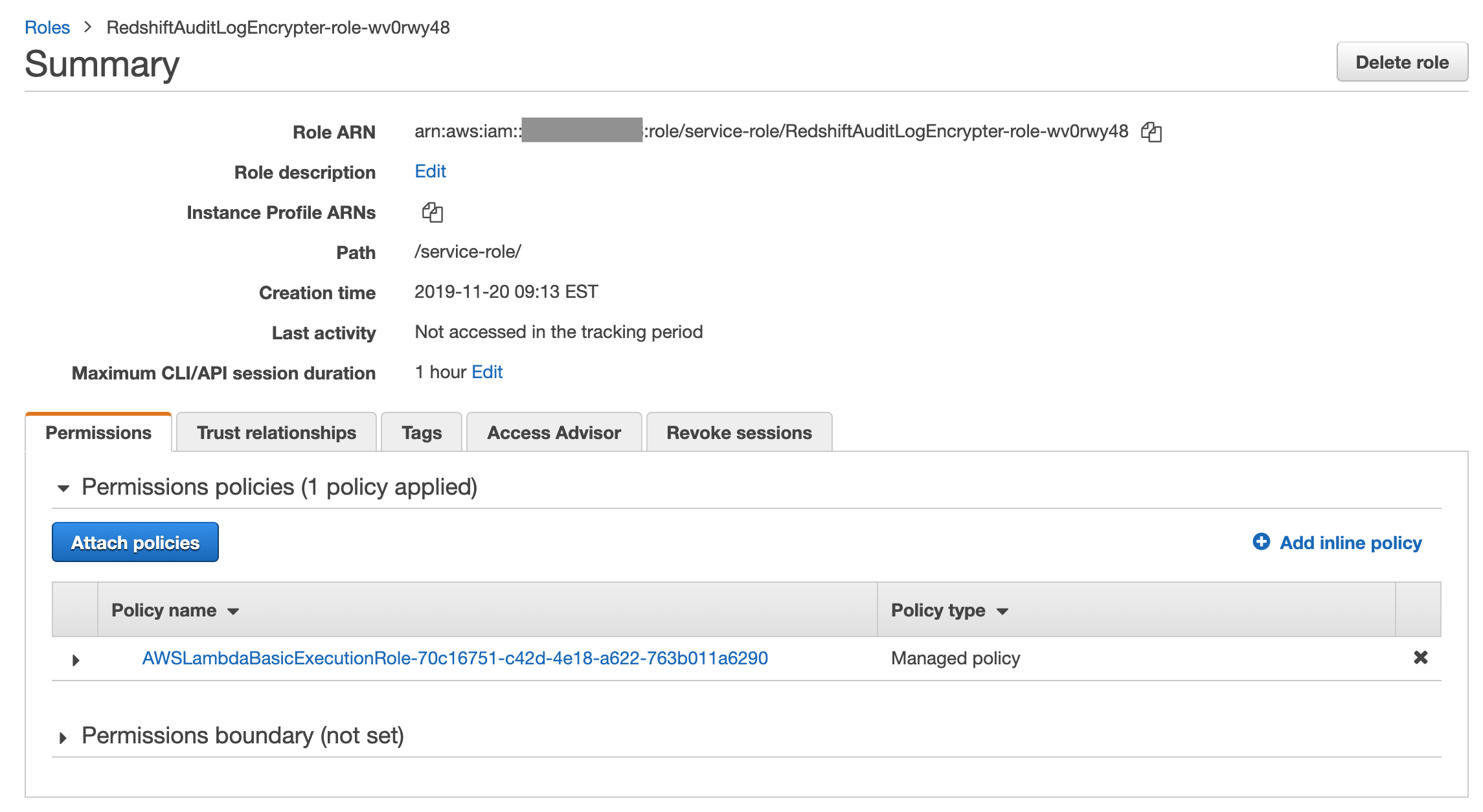
Task: Navigate back to Roles breadcrumb
Action: 47,27
